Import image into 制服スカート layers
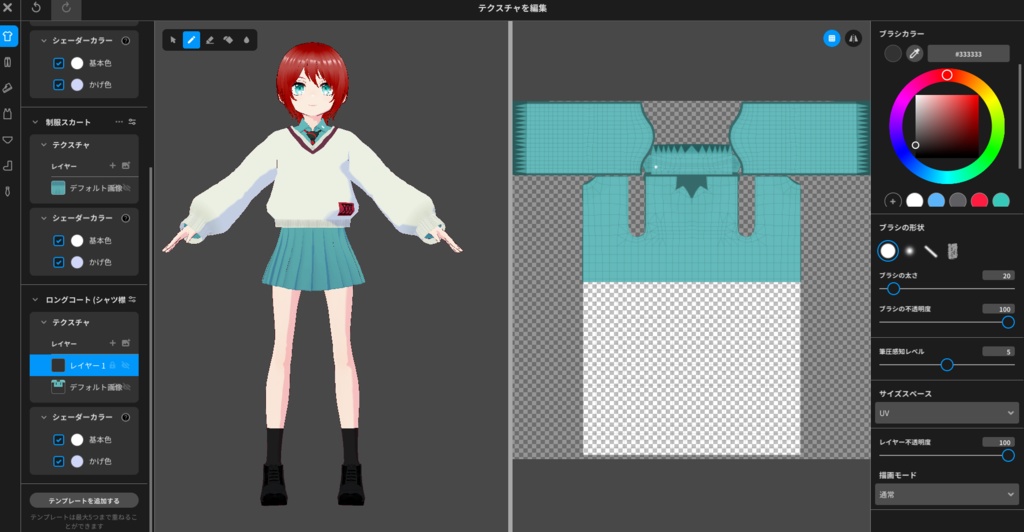This screenshot has width=1024, height=532. [126, 166]
